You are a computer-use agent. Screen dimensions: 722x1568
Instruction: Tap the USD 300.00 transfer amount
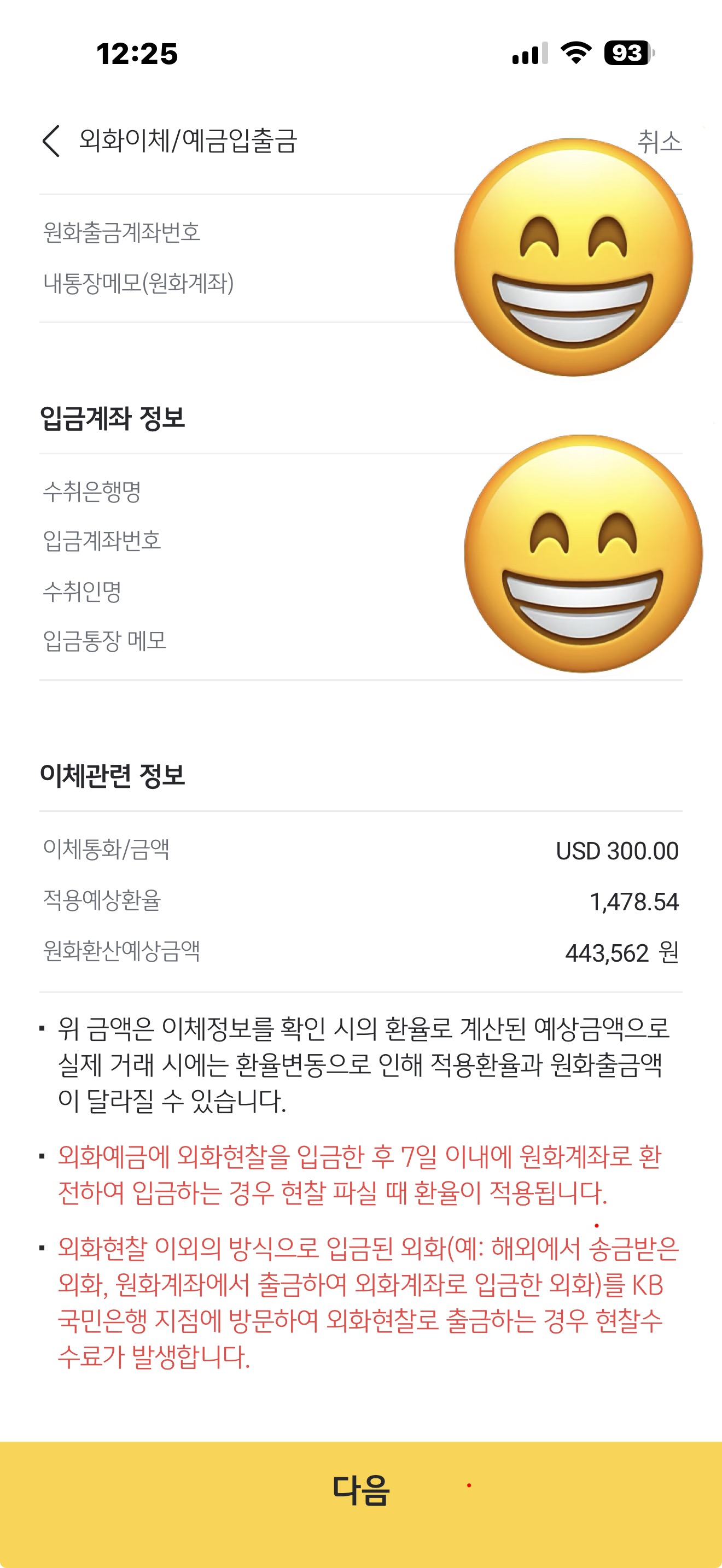click(x=616, y=851)
